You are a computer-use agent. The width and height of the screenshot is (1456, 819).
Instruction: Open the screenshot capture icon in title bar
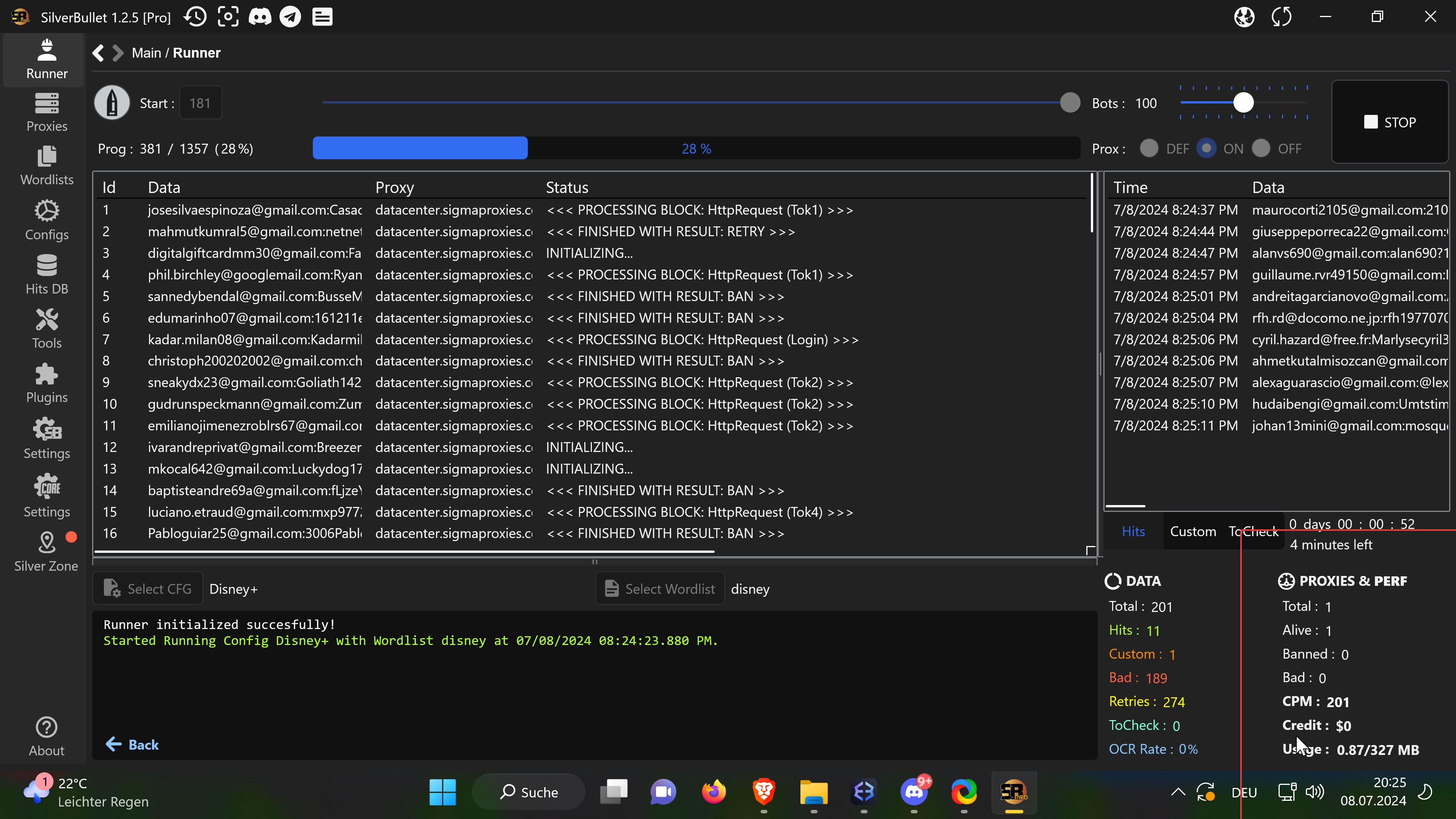click(x=228, y=17)
